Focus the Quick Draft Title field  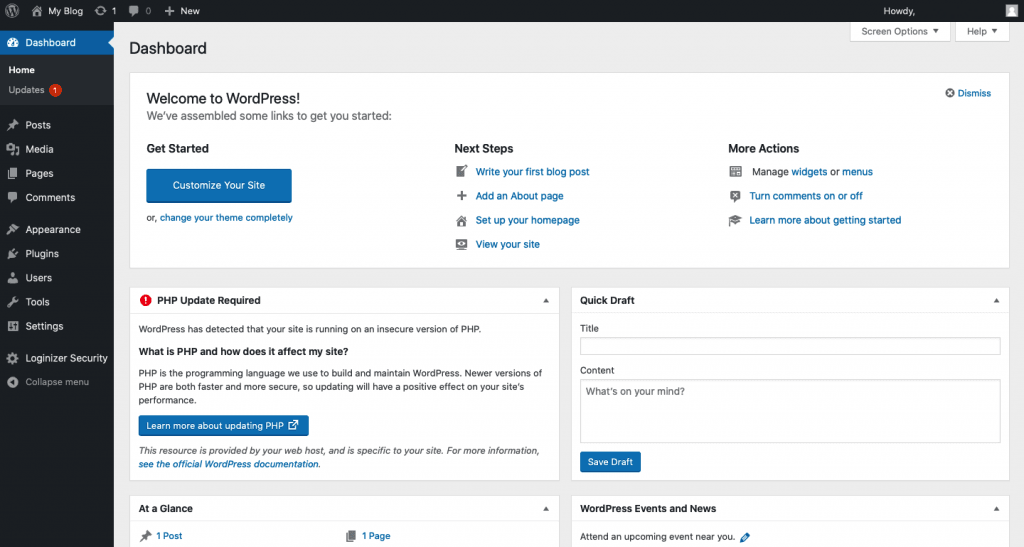790,346
